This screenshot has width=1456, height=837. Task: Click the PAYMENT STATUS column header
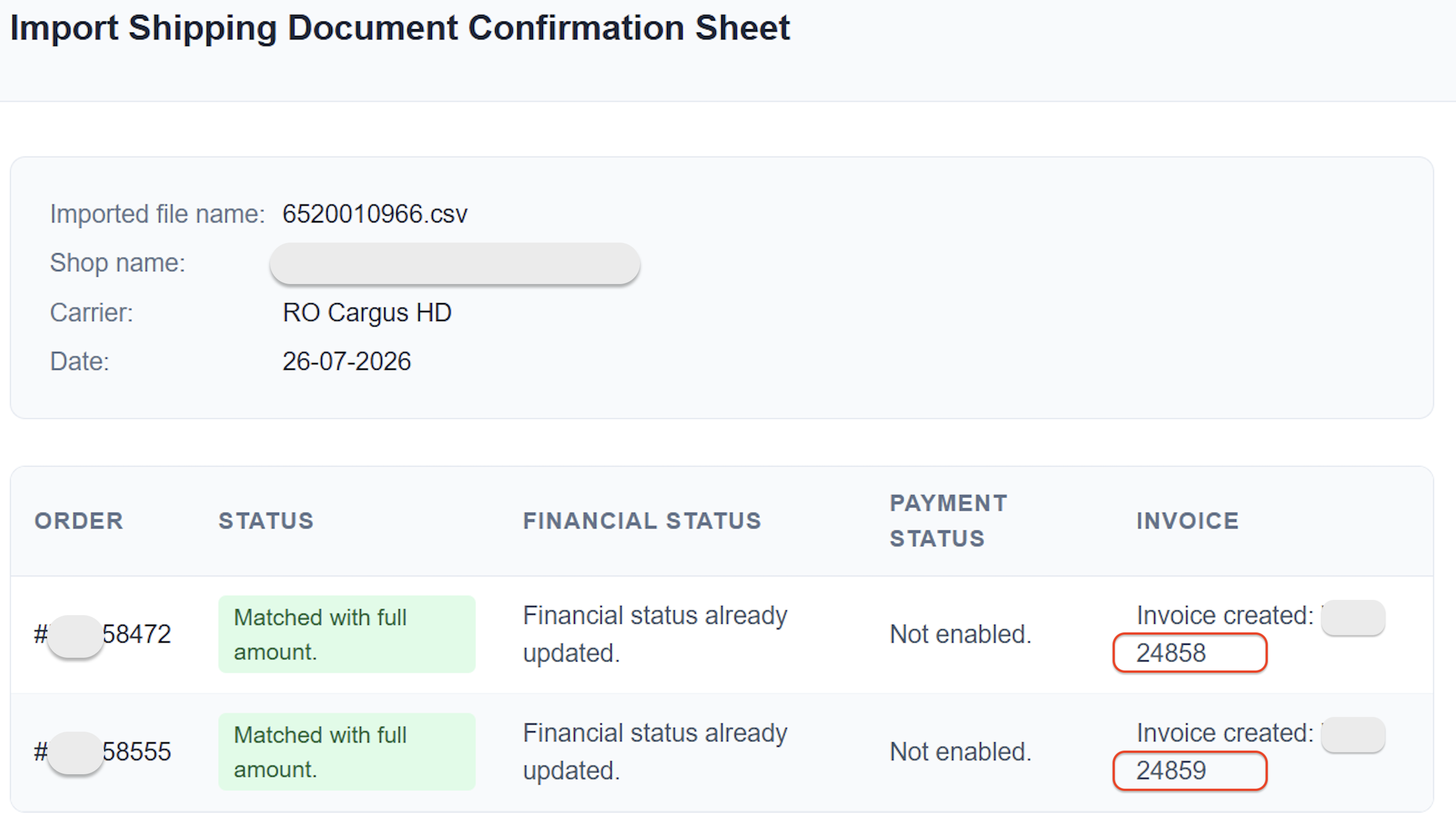pyautogui.click(x=948, y=521)
